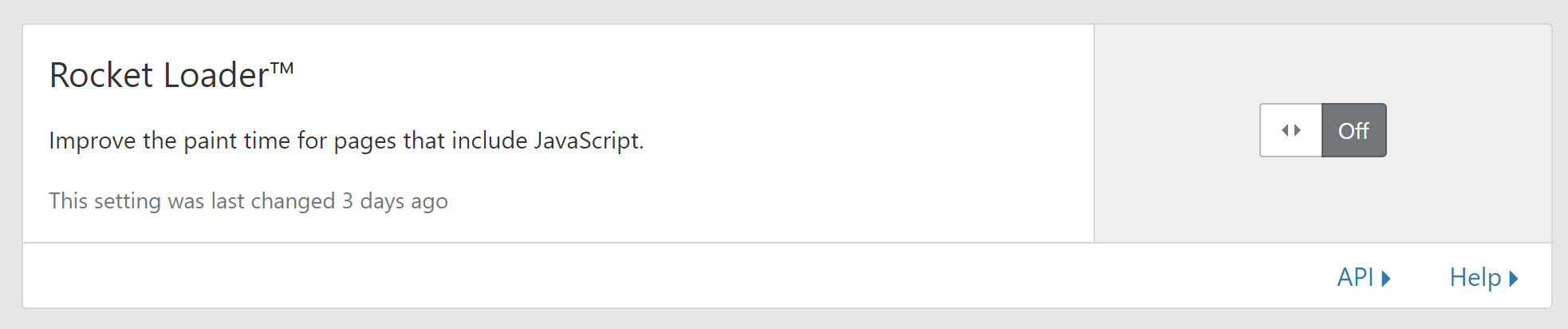Toggle the Rocket Loader switch

tap(1322, 130)
